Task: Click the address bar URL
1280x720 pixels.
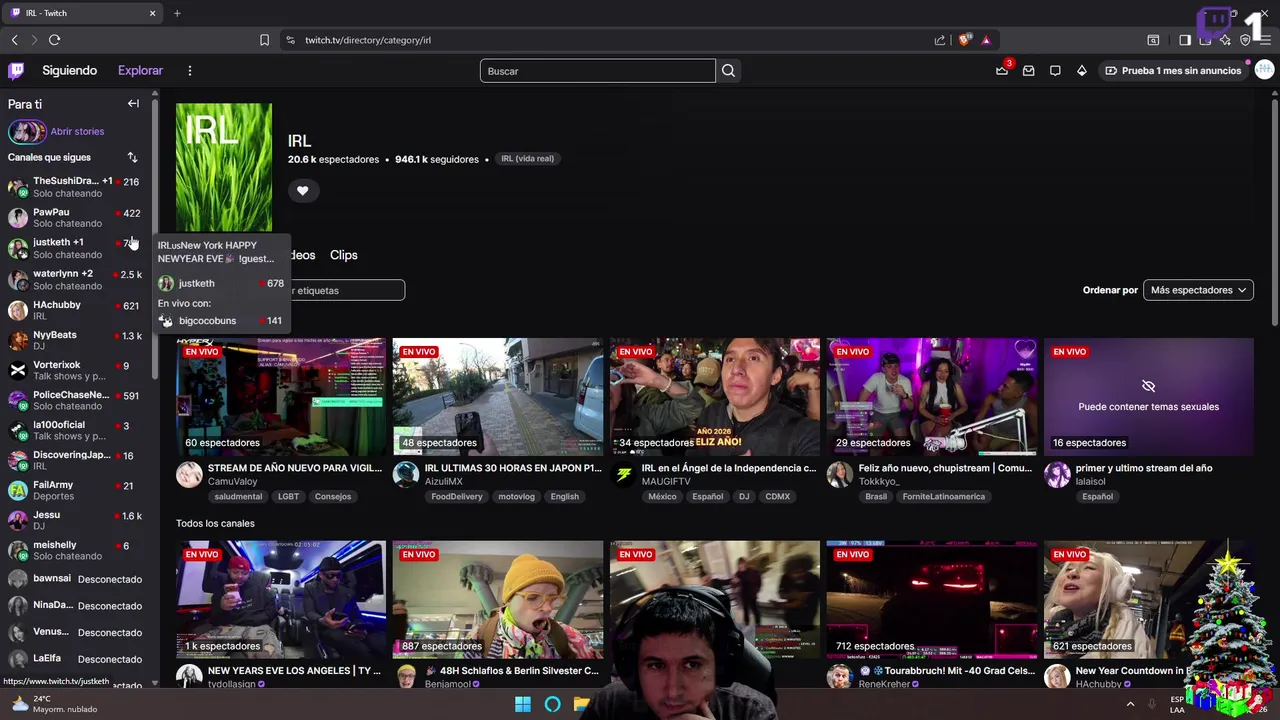Action: (368, 40)
